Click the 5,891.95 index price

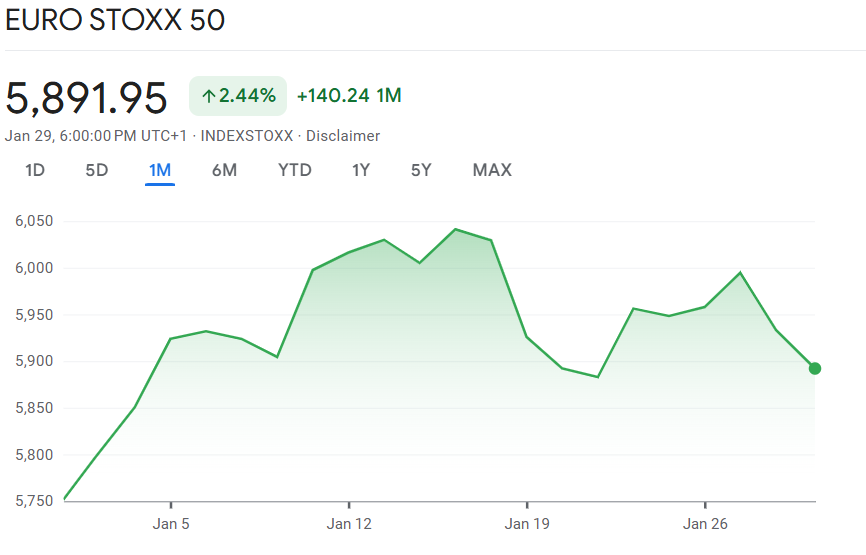point(87,97)
